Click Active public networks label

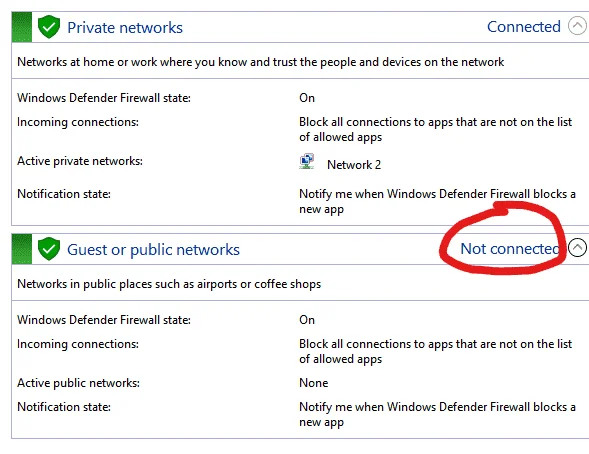point(79,383)
